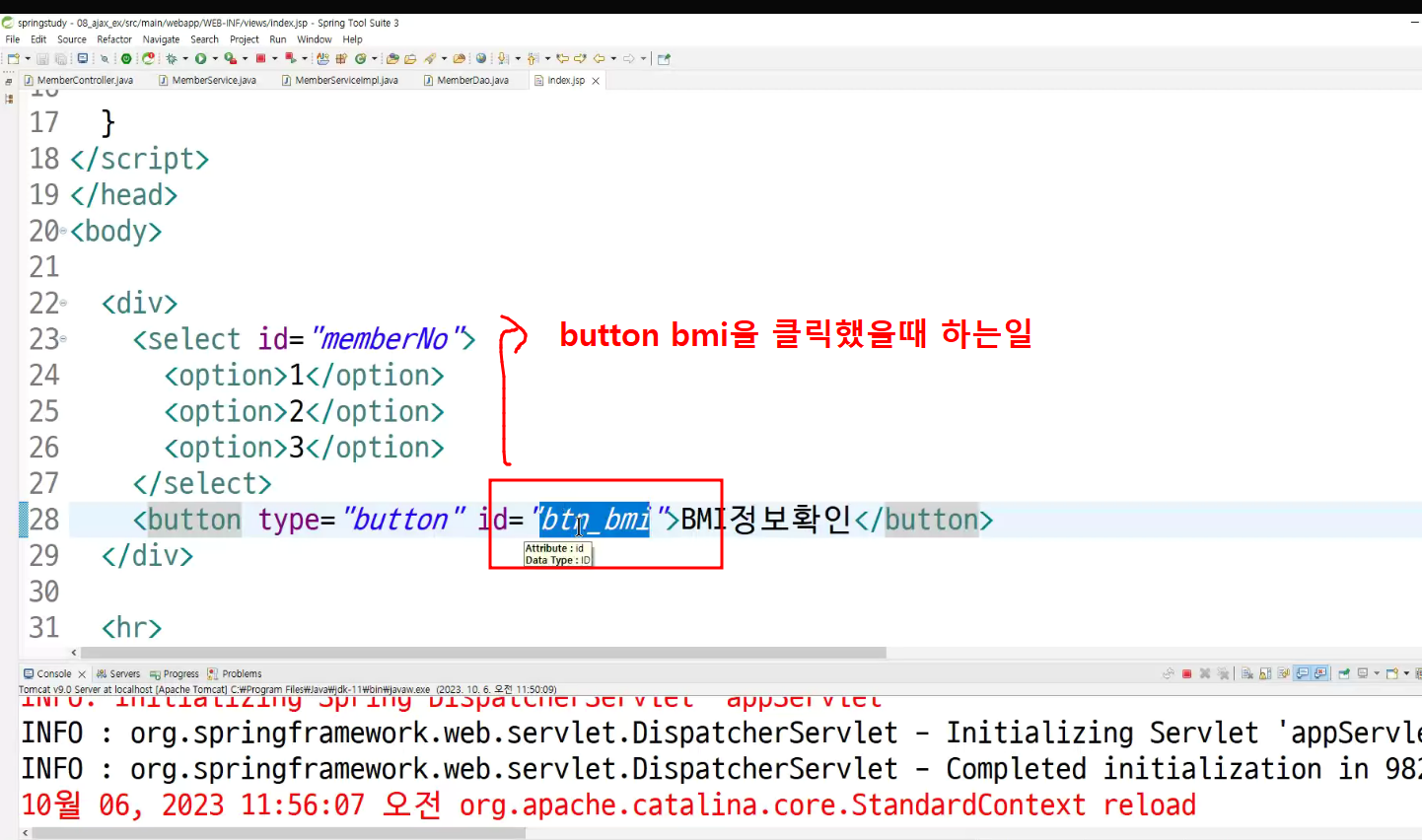The height and width of the screenshot is (840, 1422).
Task: Start Debug with the bug icon
Action: [x=171, y=59]
